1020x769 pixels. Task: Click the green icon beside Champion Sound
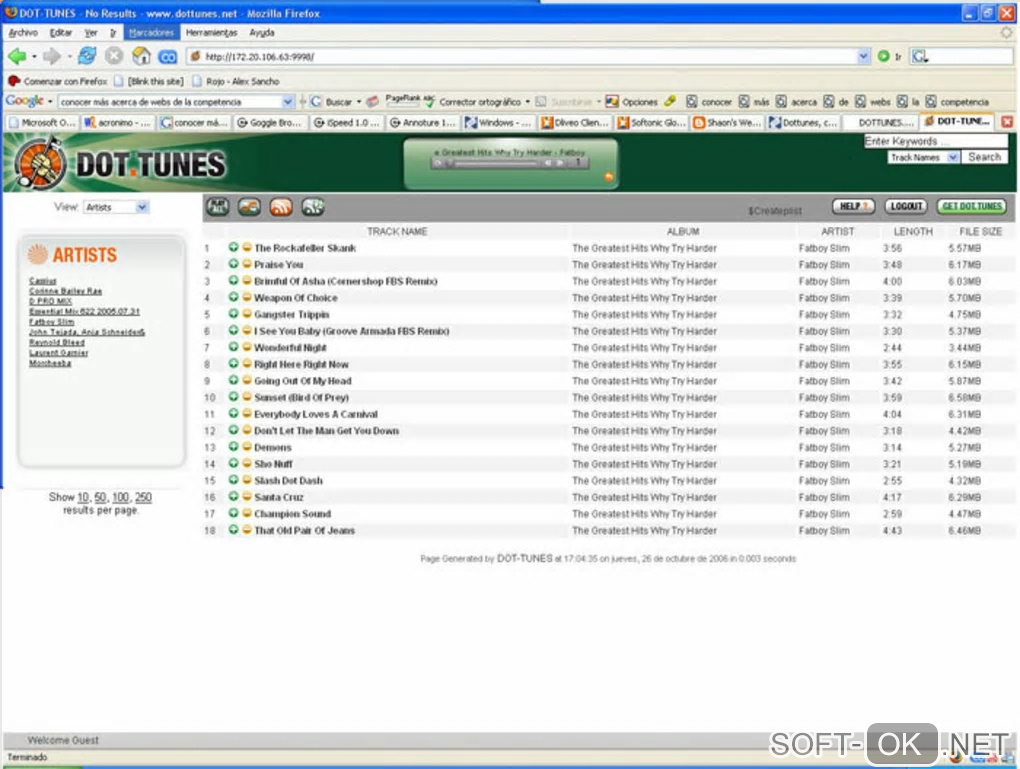pos(234,513)
